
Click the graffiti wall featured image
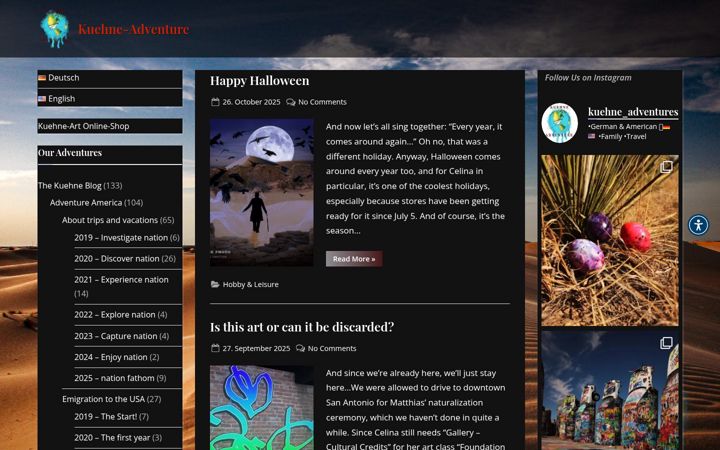tap(262, 408)
